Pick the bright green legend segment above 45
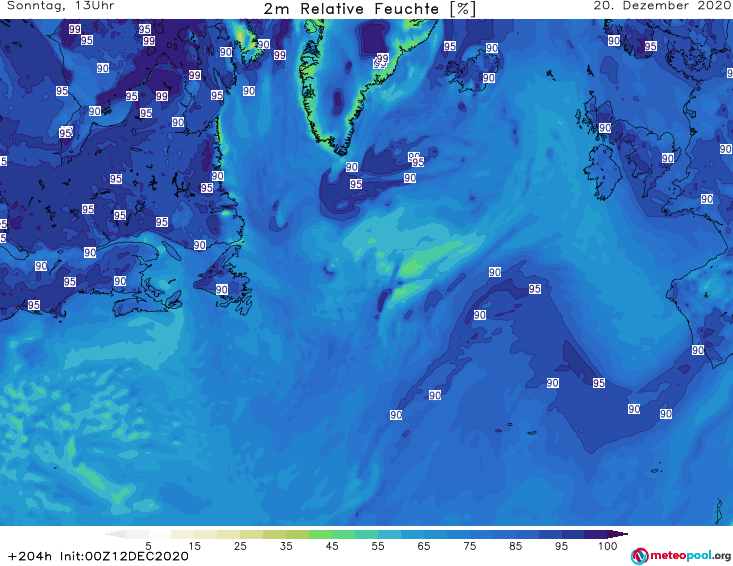This screenshot has height=566, width=733. [320, 534]
